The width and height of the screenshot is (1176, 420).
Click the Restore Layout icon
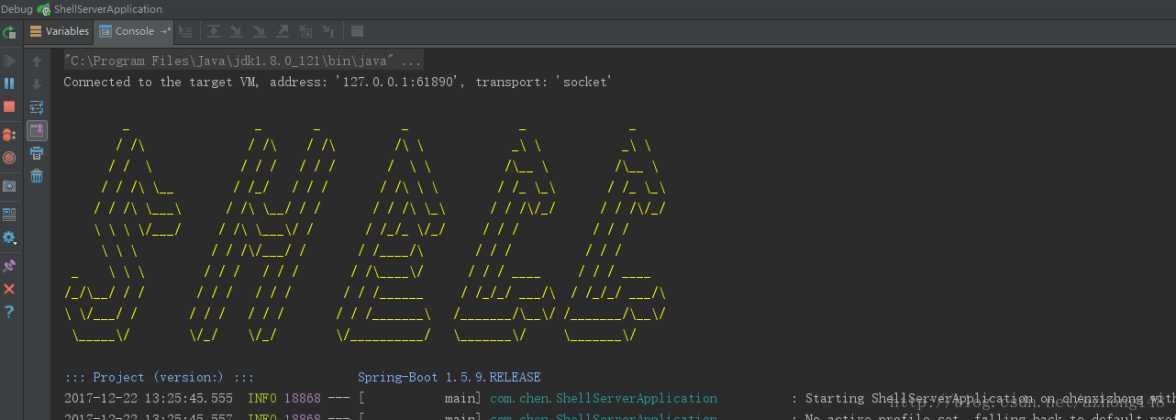[x=9, y=214]
